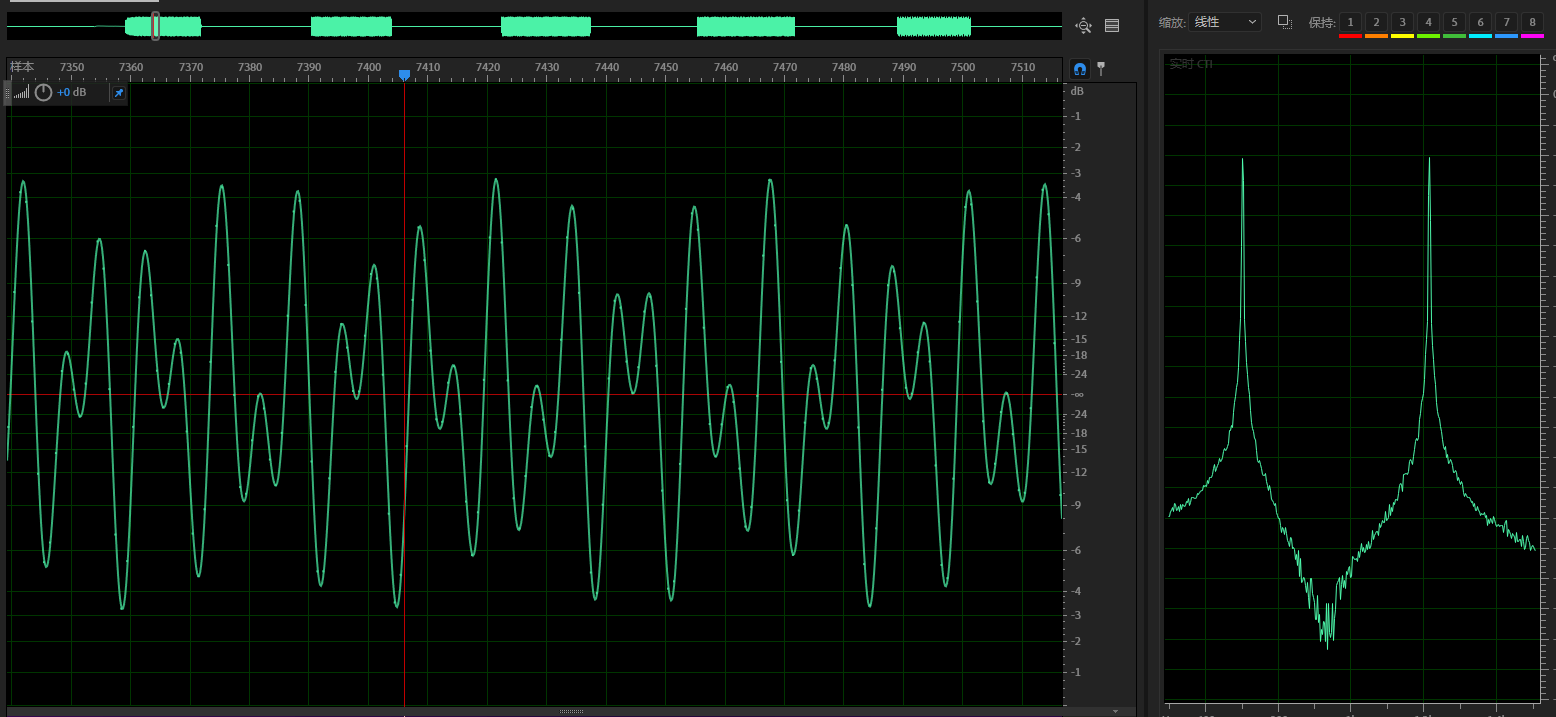Image resolution: width=1556 pixels, height=717 pixels.
Task: Click the zoom out full navigator icon
Action: point(1083,26)
